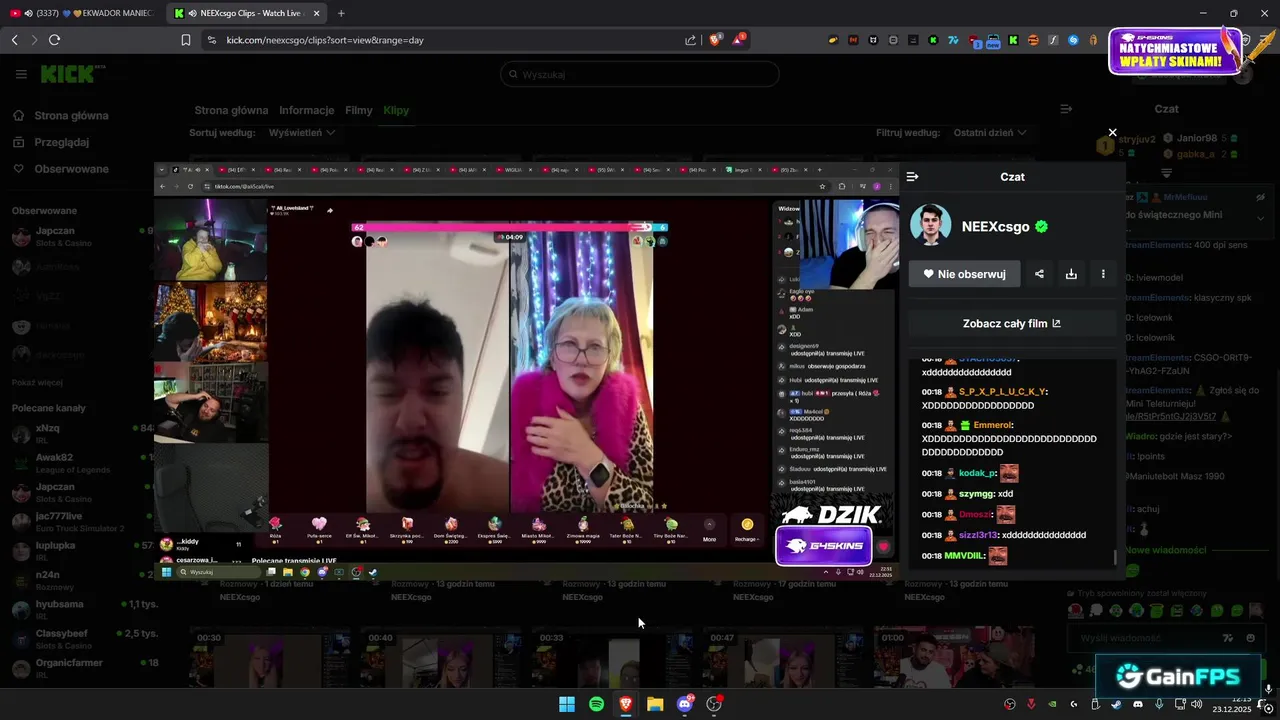
Task: Open the Ostatni dzień filter dropdown
Action: click(988, 132)
